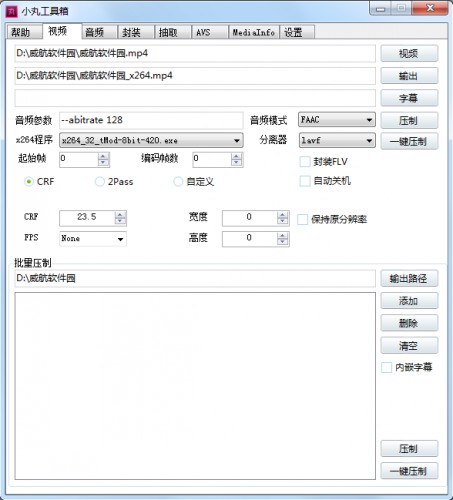Decrease the 高度 value with the down arrow
Screen dimensions: 453x500
283,242
